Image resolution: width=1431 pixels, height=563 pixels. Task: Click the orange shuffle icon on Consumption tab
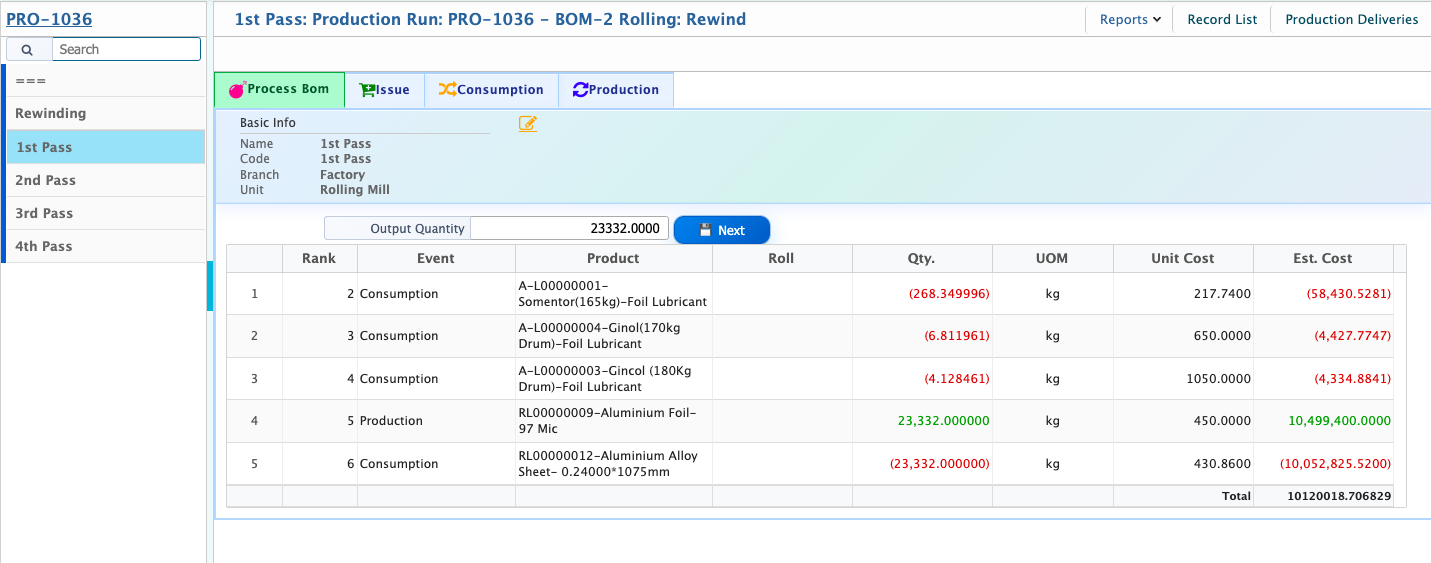click(x=447, y=90)
